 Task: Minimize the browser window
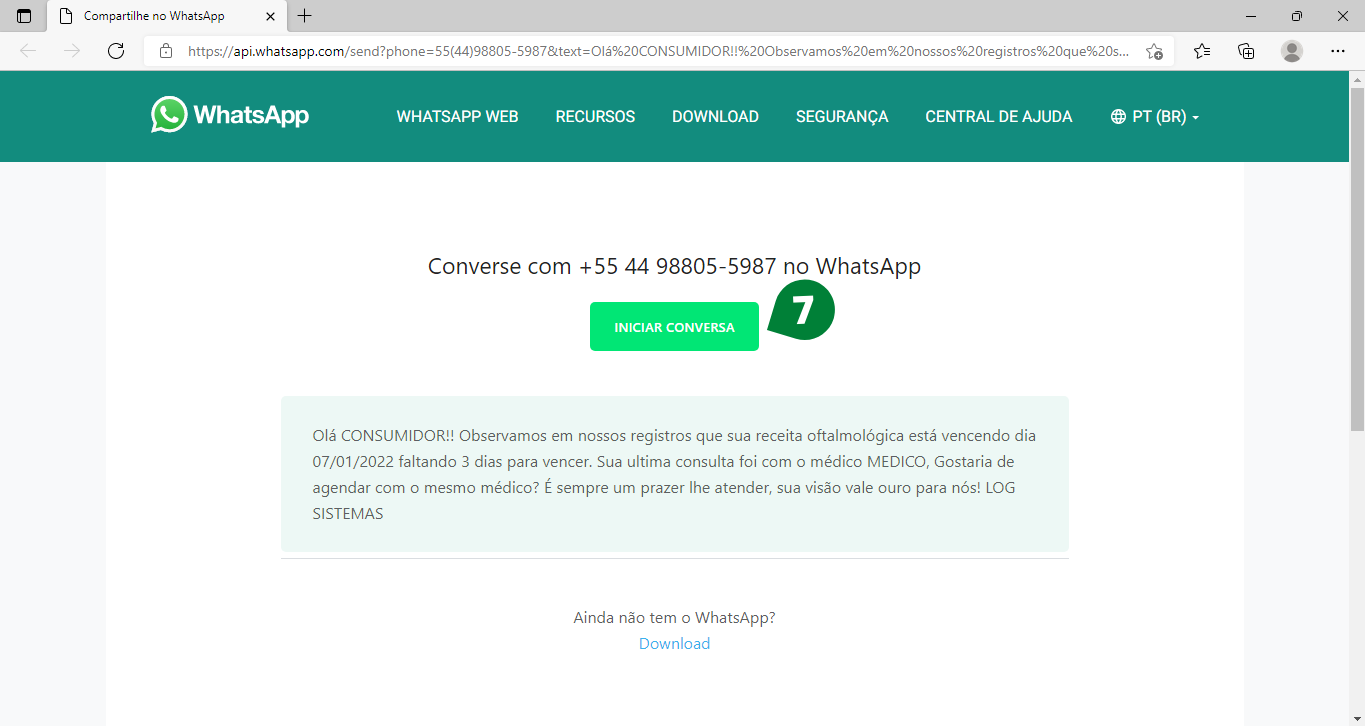click(1250, 16)
